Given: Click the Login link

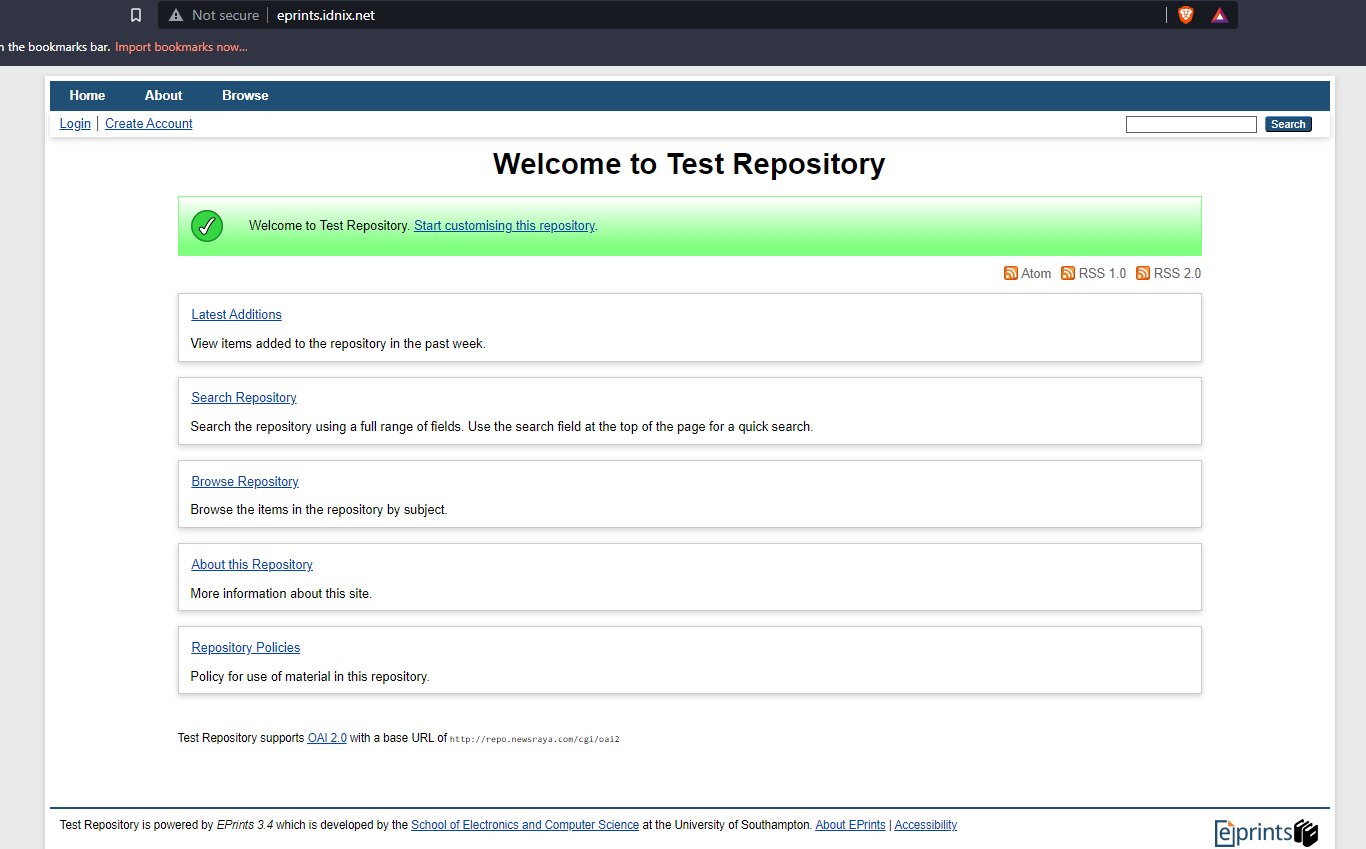Looking at the screenshot, I should (75, 124).
